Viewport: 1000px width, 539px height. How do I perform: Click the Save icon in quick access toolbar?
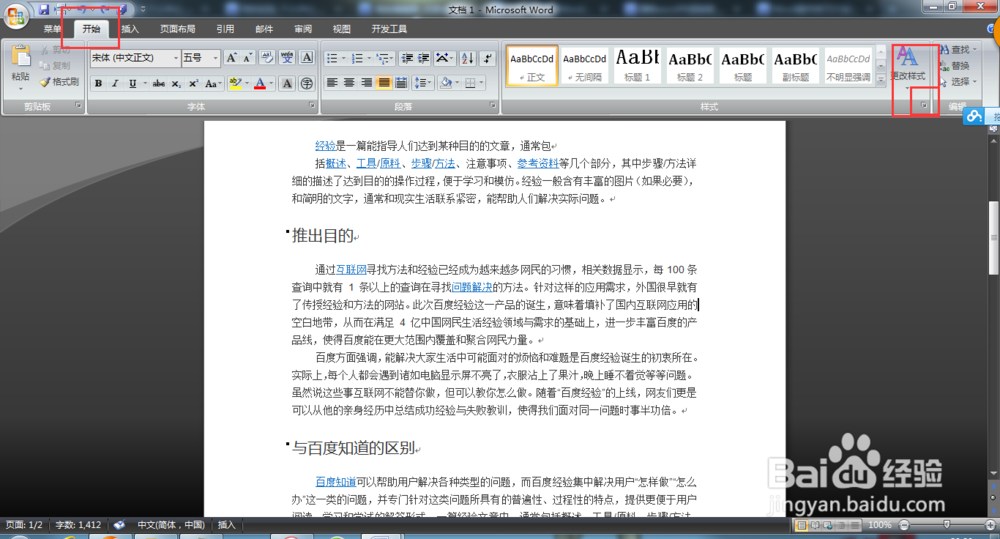click(x=44, y=9)
